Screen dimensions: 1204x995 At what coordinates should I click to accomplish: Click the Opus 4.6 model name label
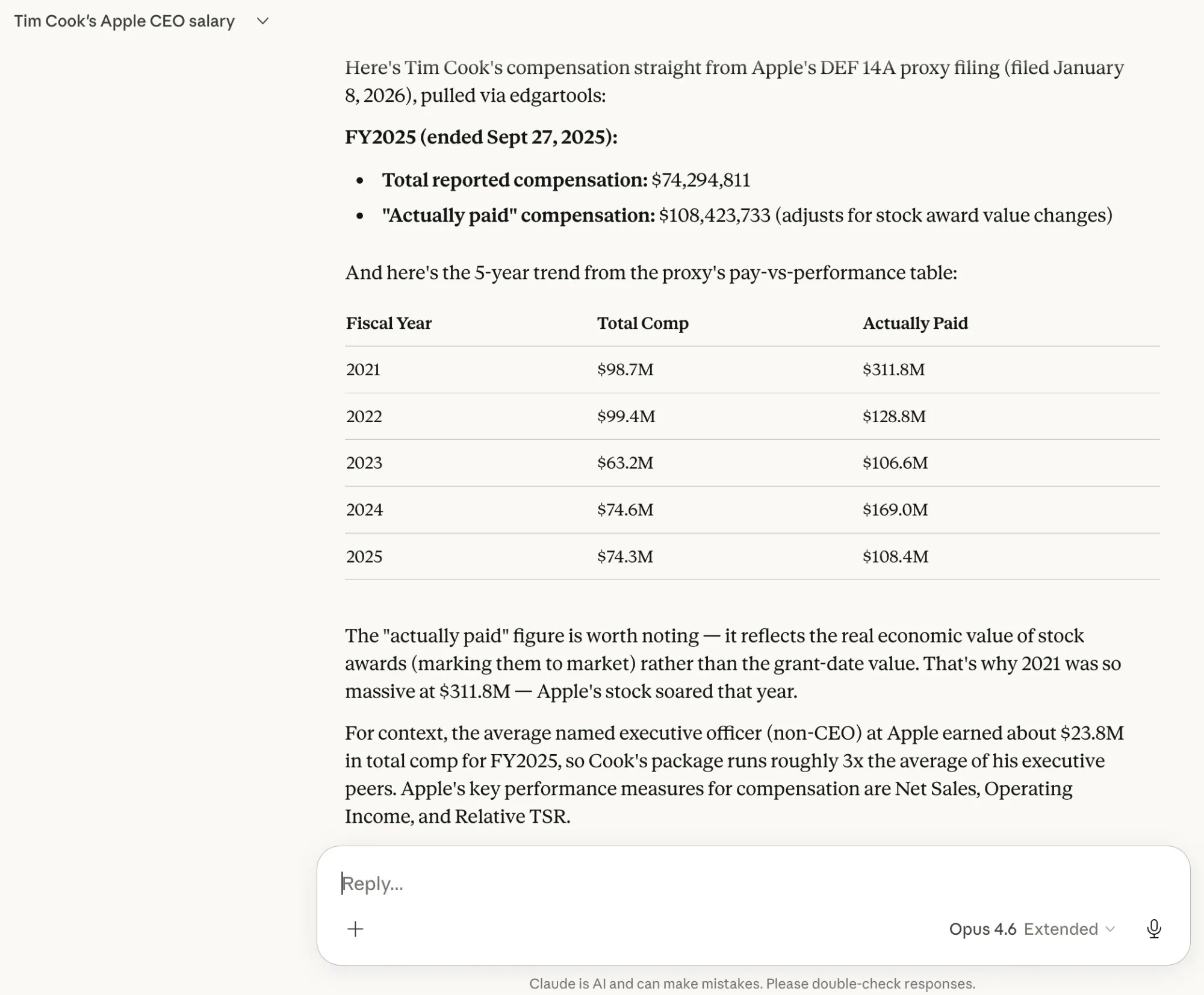pos(982,929)
